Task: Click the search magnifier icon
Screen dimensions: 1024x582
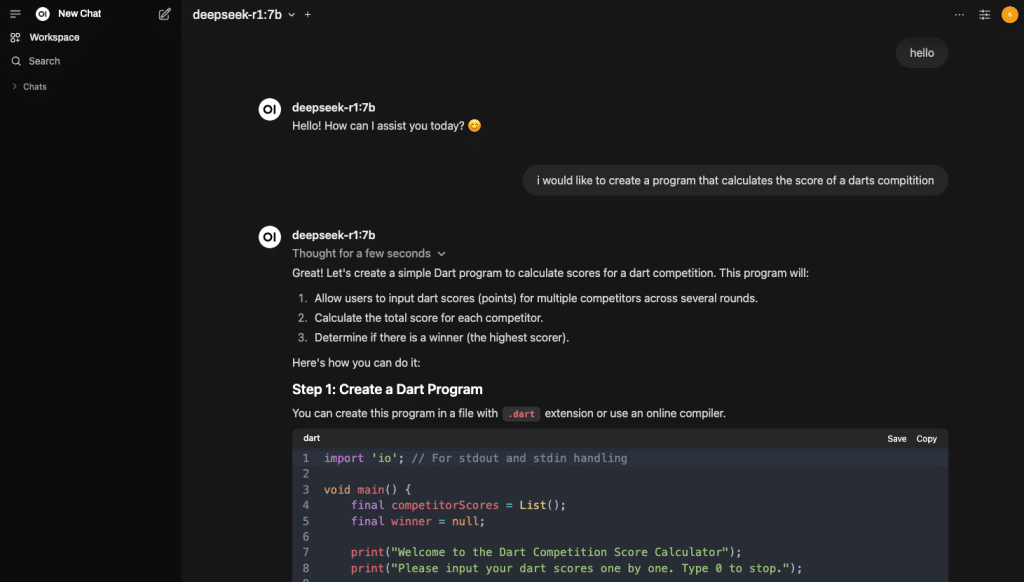Action: click(x=16, y=61)
